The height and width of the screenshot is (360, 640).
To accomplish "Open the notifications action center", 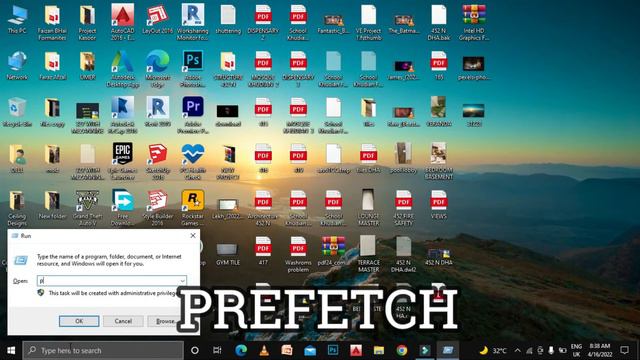I will (x=624, y=350).
